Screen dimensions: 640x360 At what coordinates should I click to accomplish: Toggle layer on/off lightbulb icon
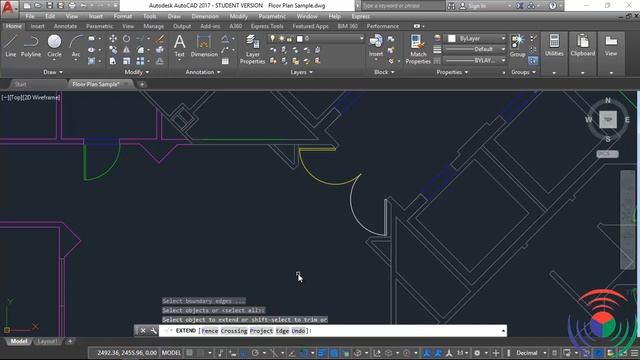point(273,38)
